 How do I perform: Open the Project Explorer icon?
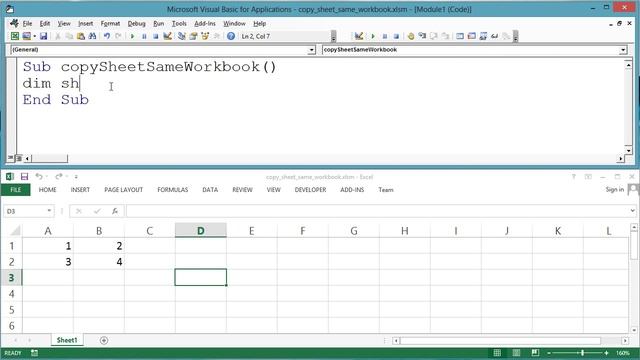coord(182,36)
